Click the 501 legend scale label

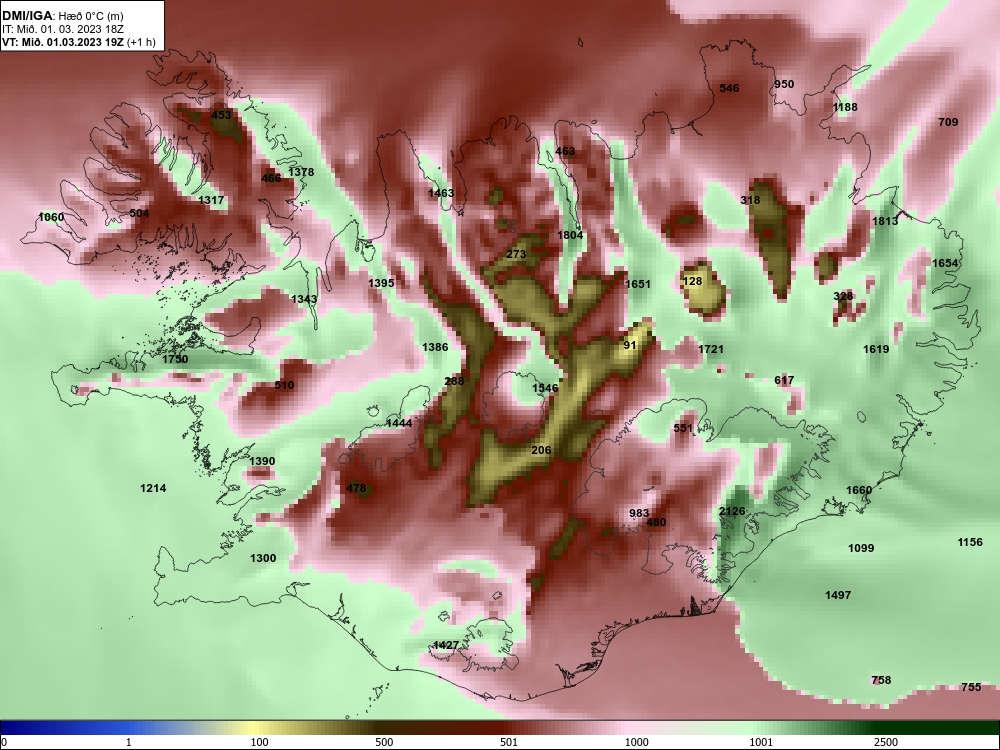(x=509, y=742)
